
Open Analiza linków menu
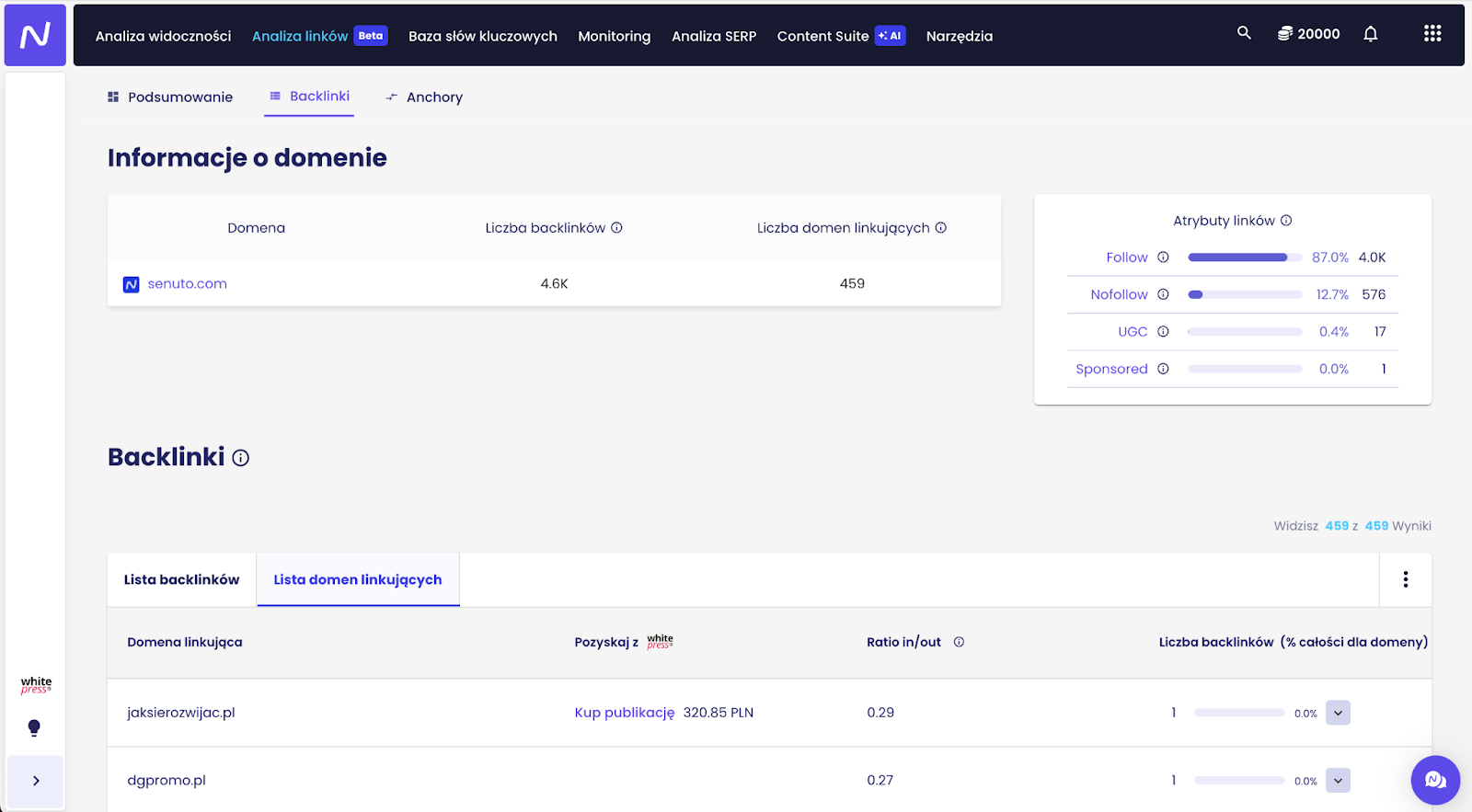300,36
